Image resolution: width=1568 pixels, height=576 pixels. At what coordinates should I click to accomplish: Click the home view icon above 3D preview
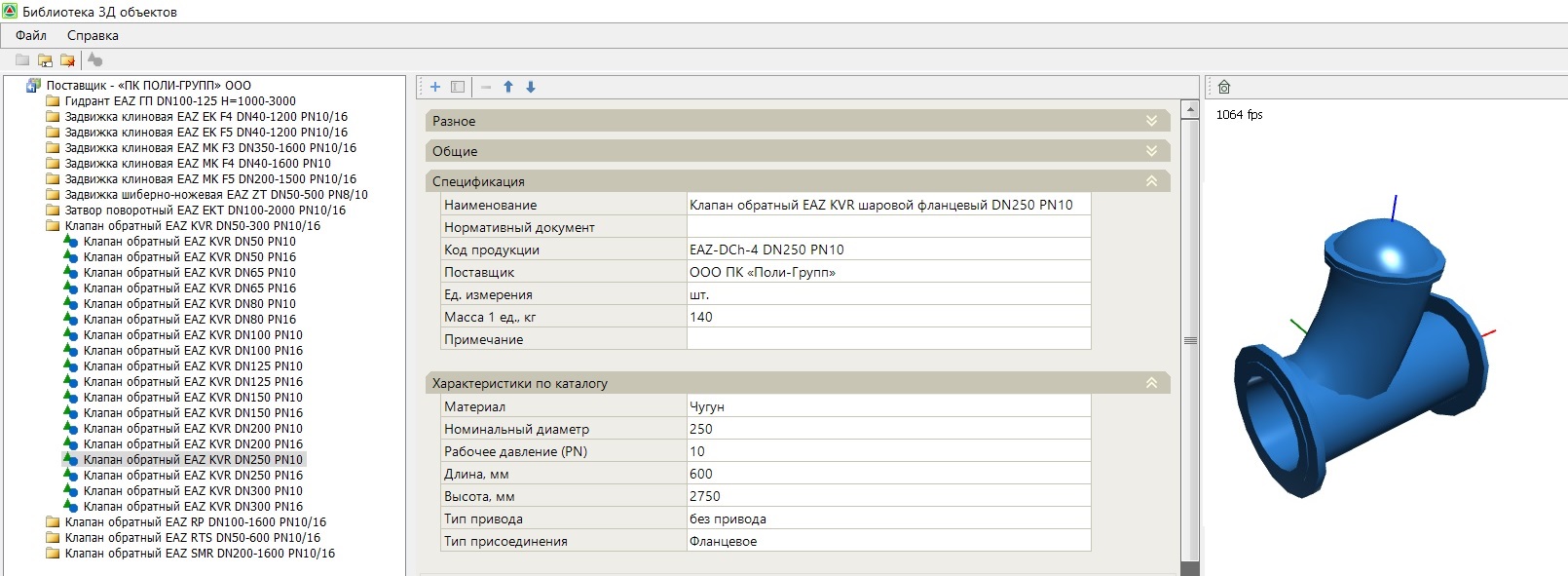pos(1224,87)
